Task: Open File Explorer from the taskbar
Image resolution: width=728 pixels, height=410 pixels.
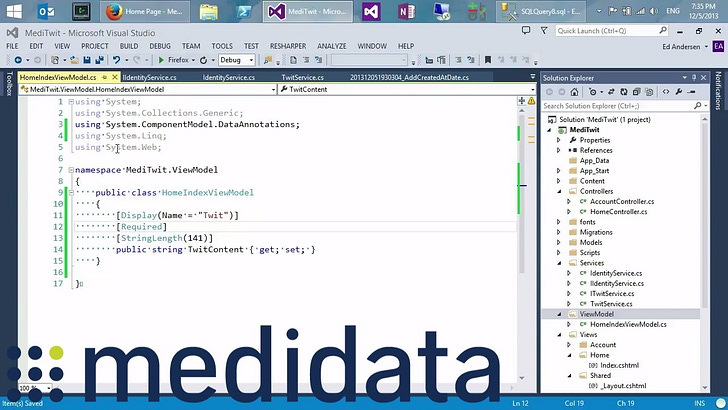Action: coord(208,12)
